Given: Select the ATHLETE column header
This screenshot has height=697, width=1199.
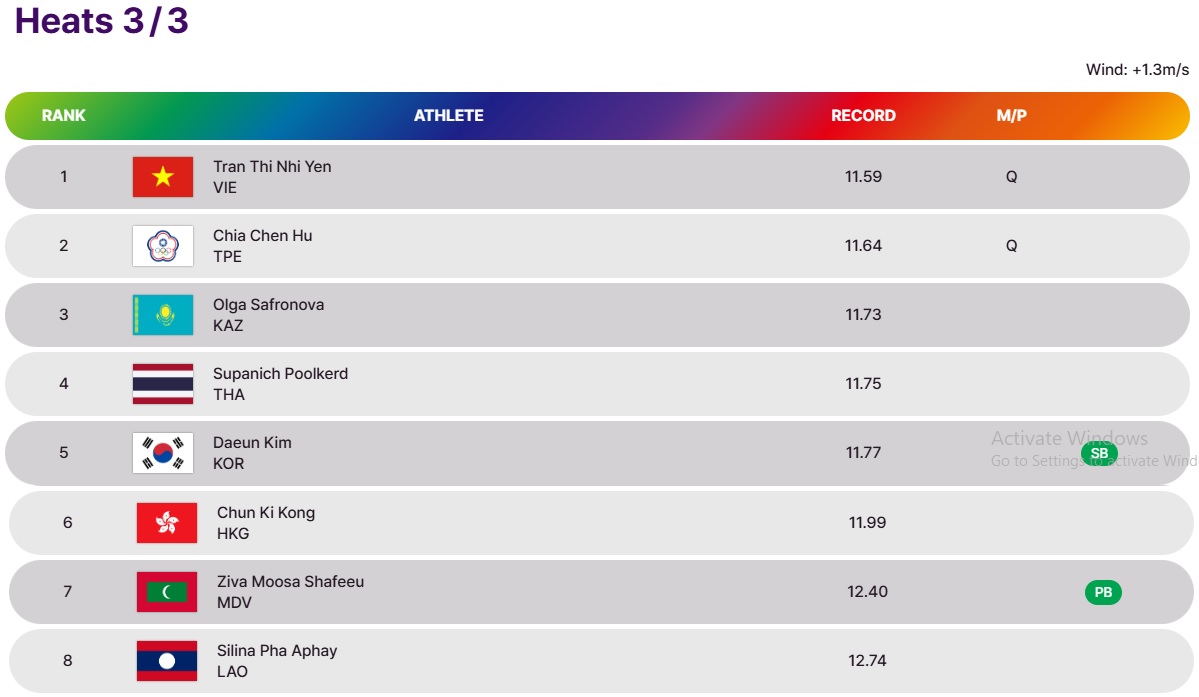Looking at the screenshot, I should [x=449, y=115].
